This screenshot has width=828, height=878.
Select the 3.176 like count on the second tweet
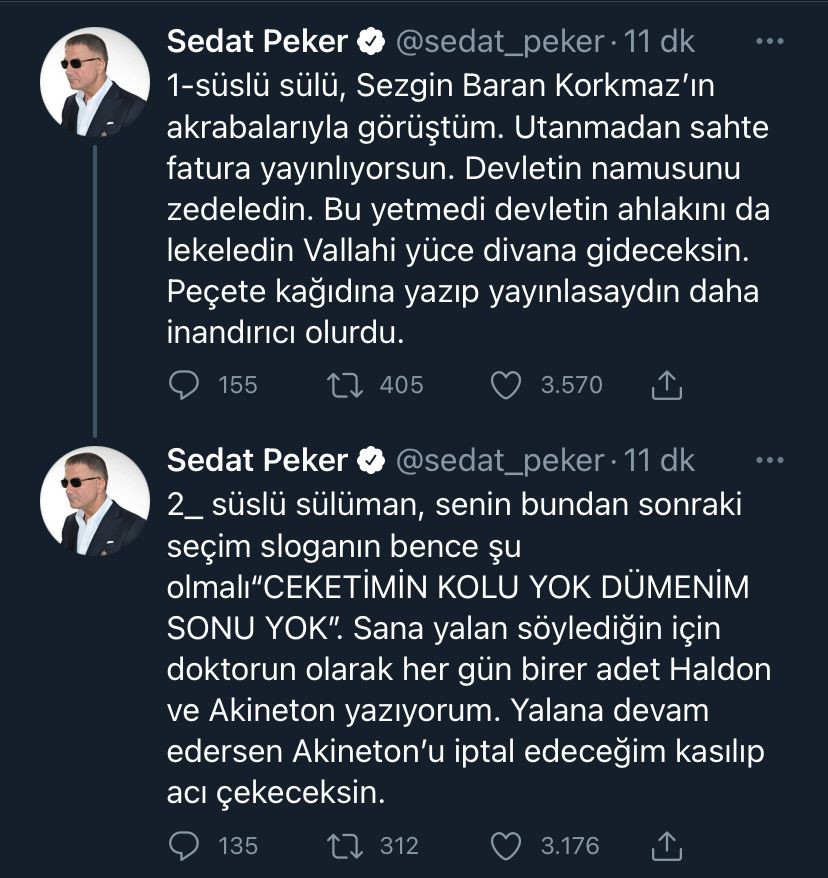pos(568,845)
